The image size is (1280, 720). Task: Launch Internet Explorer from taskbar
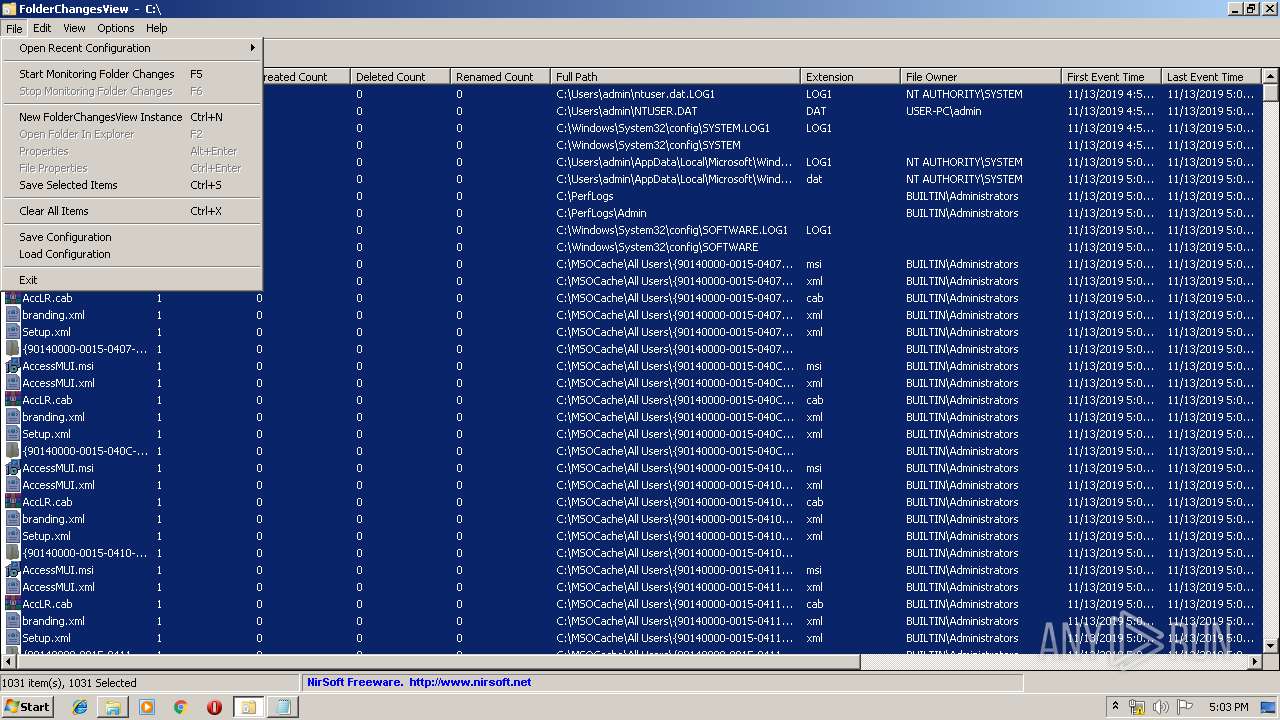tap(80, 707)
